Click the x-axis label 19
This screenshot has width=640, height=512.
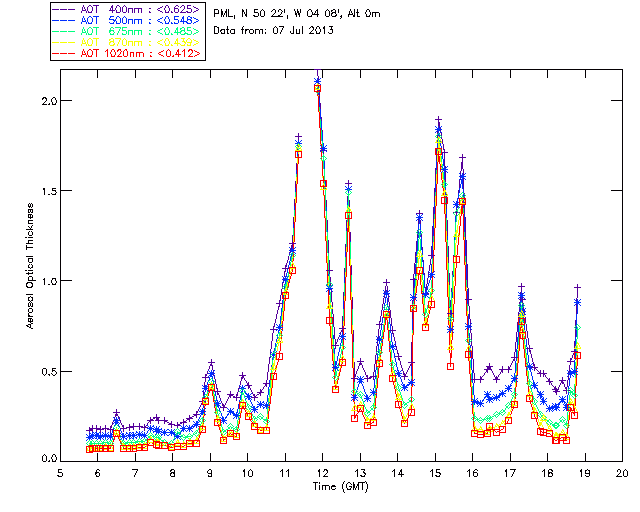pyautogui.click(x=585, y=473)
